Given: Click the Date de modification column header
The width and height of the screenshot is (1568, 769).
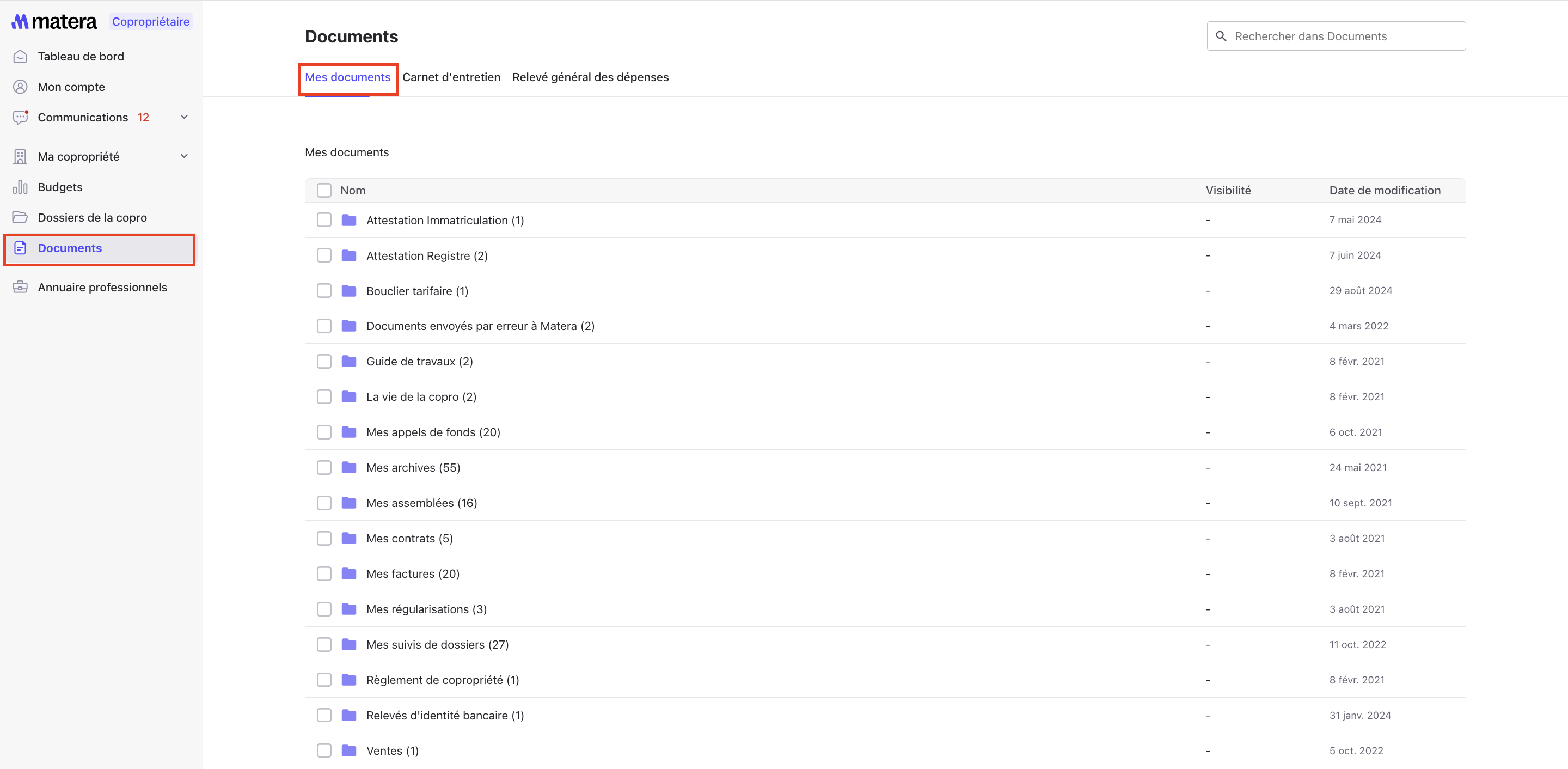Looking at the screenshot, I should click(1384, 191).
